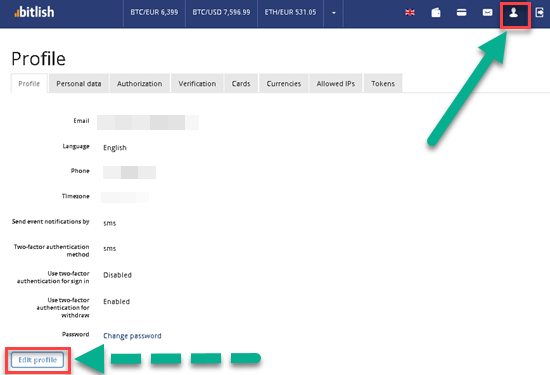
Task: Click the logout icon
Action: coord(539,13)
